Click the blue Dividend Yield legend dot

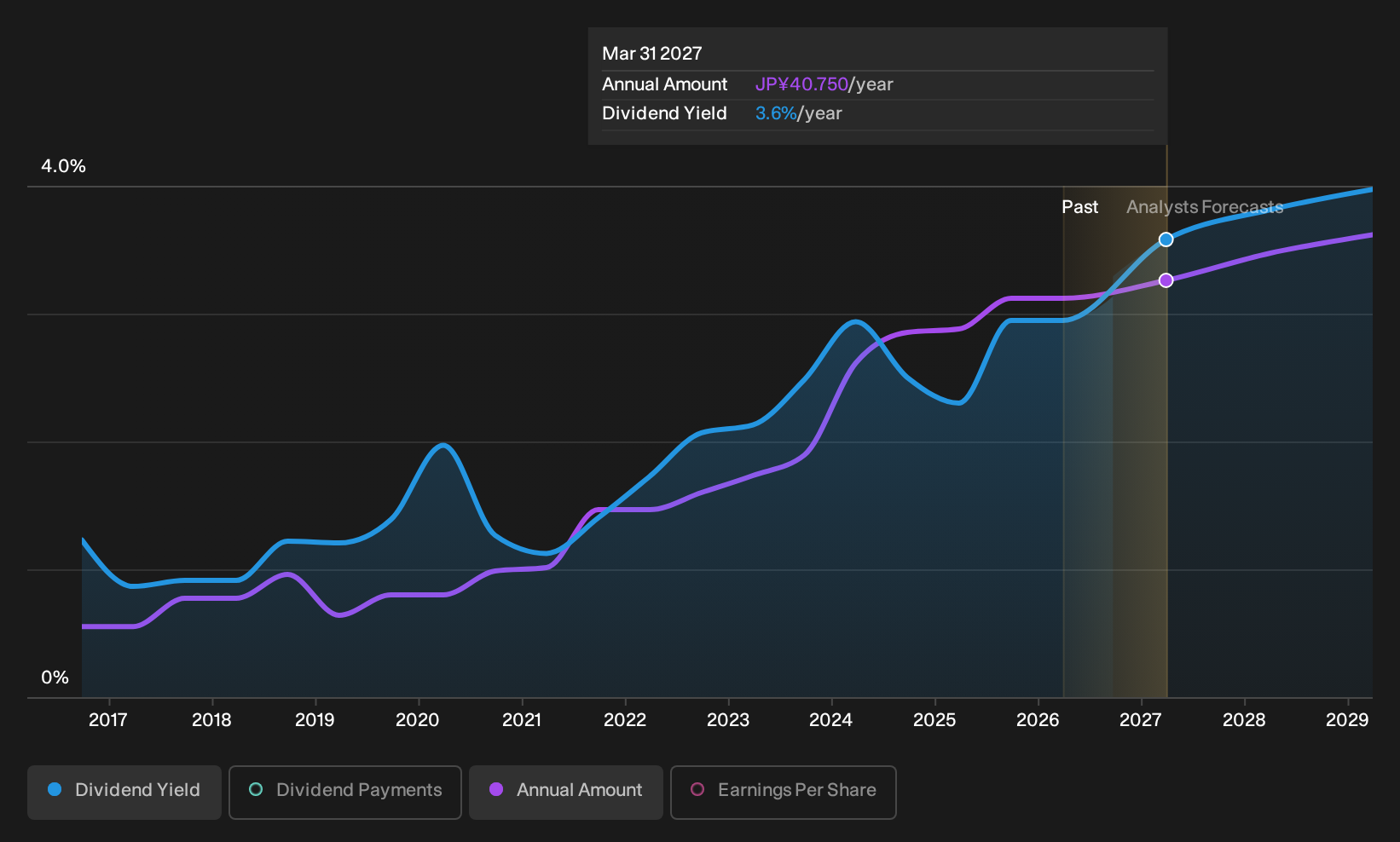55,789
